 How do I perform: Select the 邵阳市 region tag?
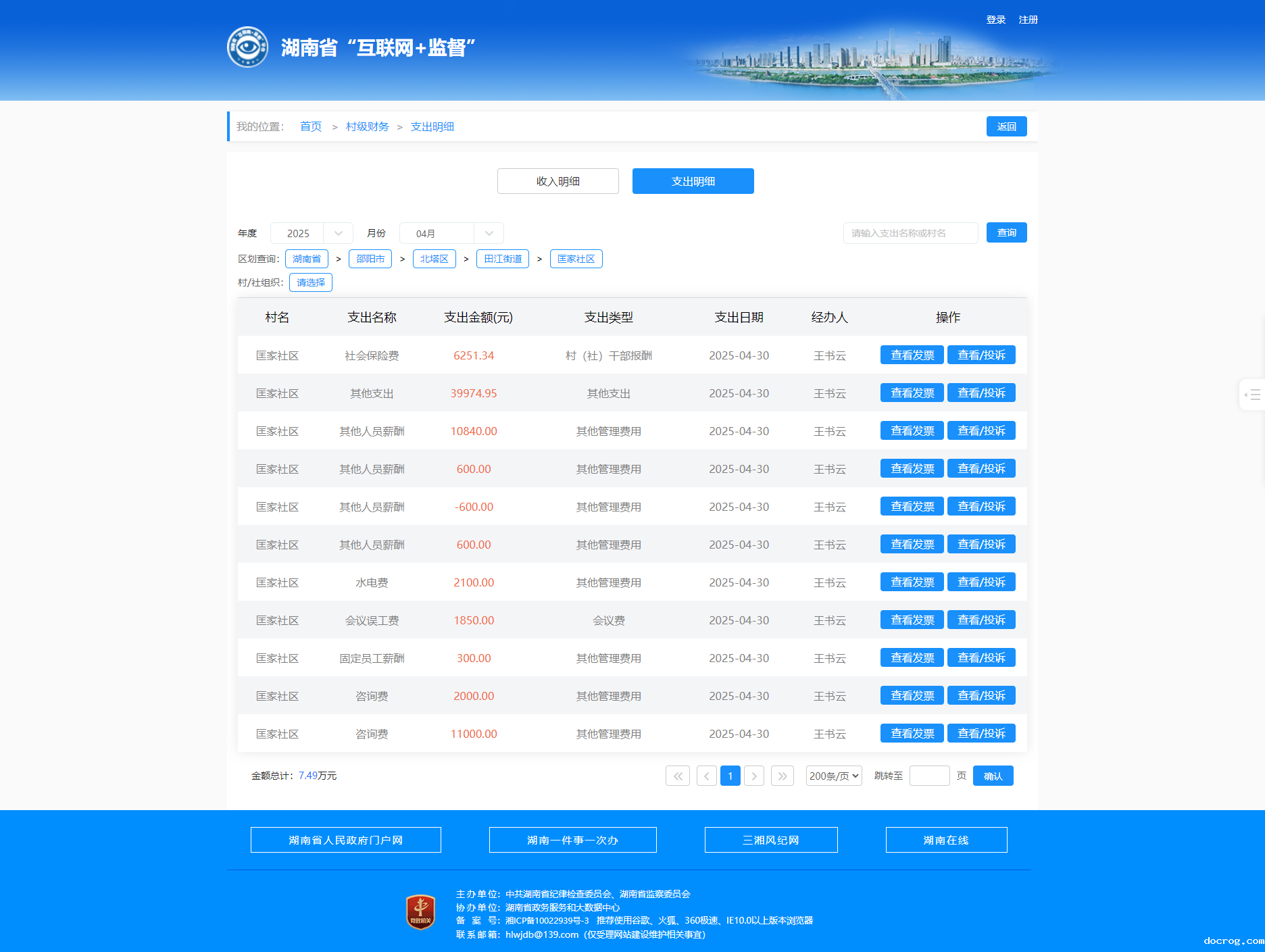pyautogui.click(x=370, y=259)
